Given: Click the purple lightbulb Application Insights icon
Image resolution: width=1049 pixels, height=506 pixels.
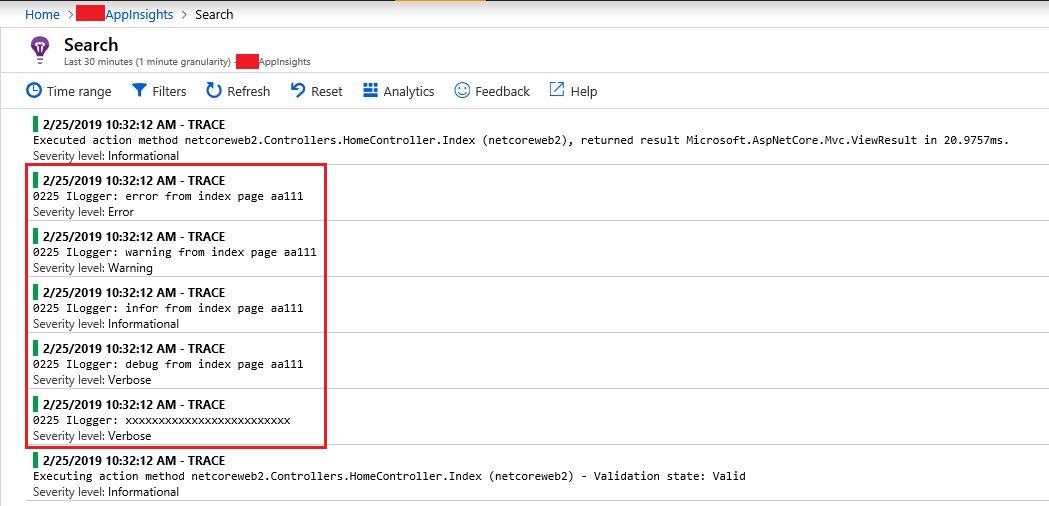Looking at the screenshot, I should click(x=40, y=50).
